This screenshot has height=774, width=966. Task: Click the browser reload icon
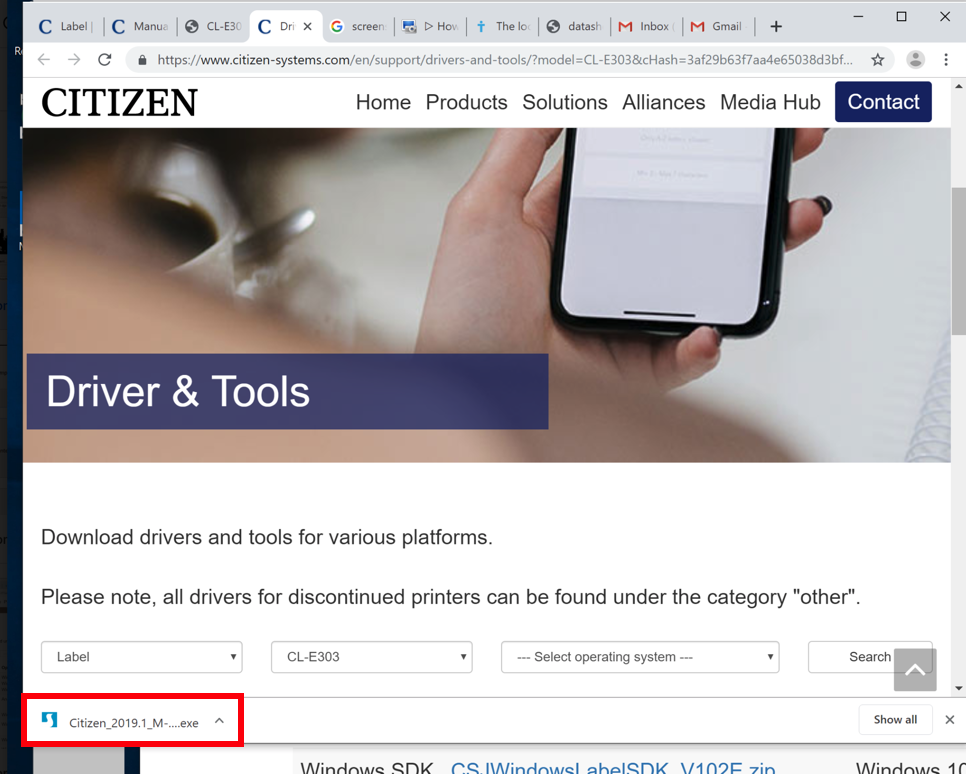click(x=104, y=60)
